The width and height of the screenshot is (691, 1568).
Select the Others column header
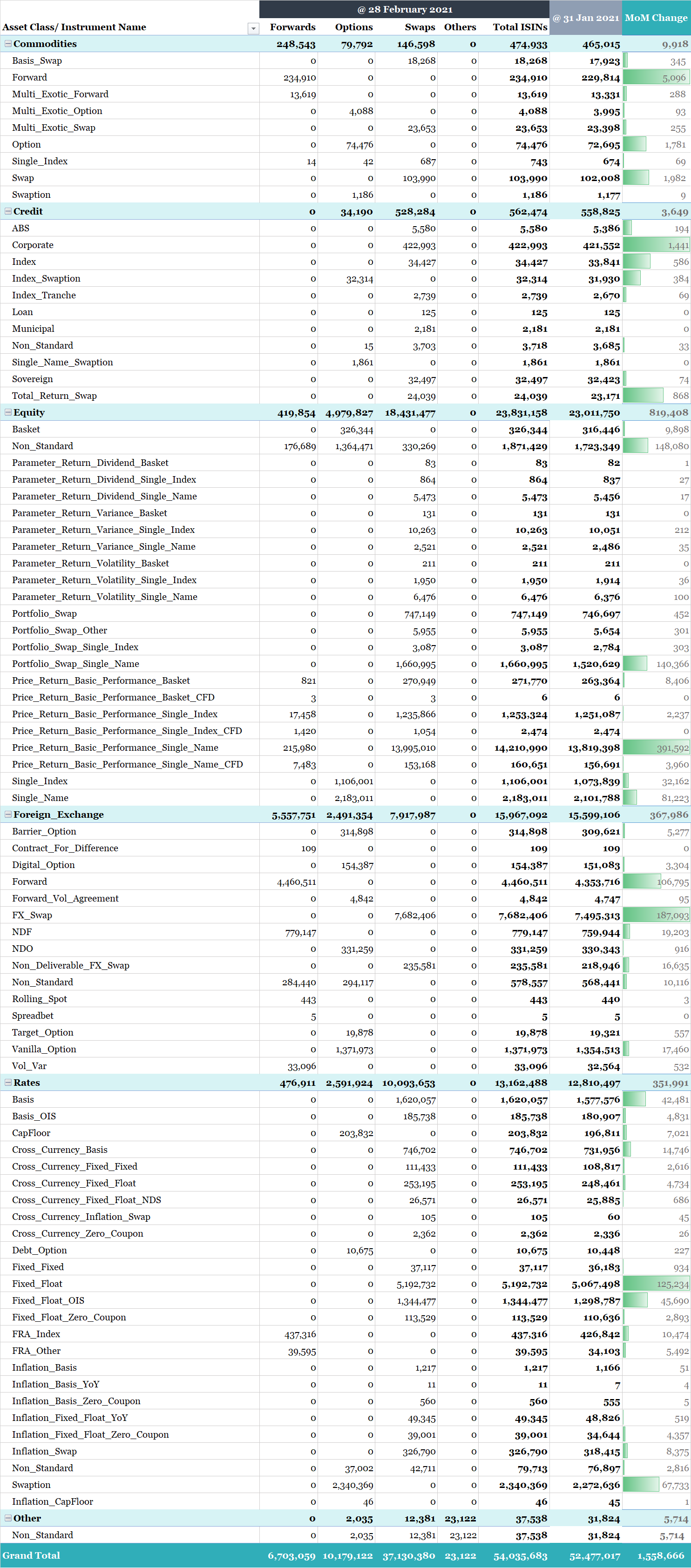460,27
